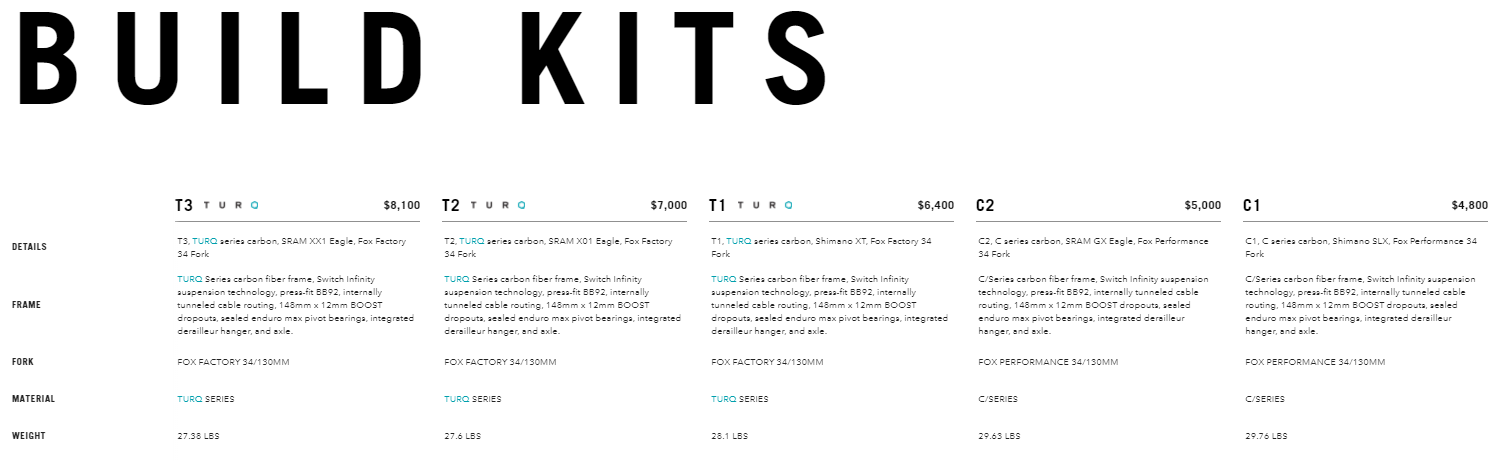Viewport: 1499px width, 461px height.
Task: Click the WEIGHT row label
Action: (28, 436)
